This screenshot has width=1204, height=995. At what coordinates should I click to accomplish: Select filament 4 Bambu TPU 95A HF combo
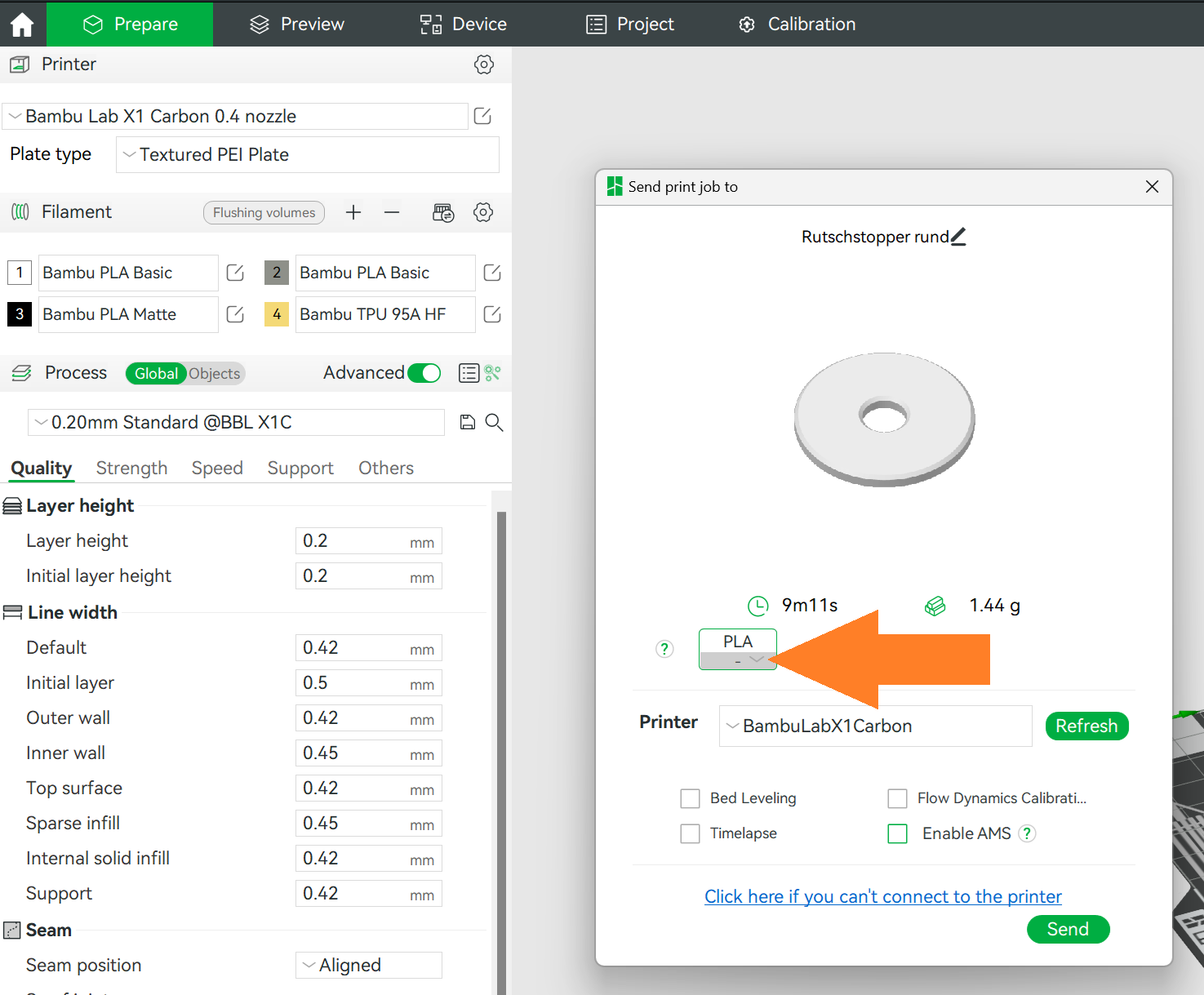[x=385, y=314]
